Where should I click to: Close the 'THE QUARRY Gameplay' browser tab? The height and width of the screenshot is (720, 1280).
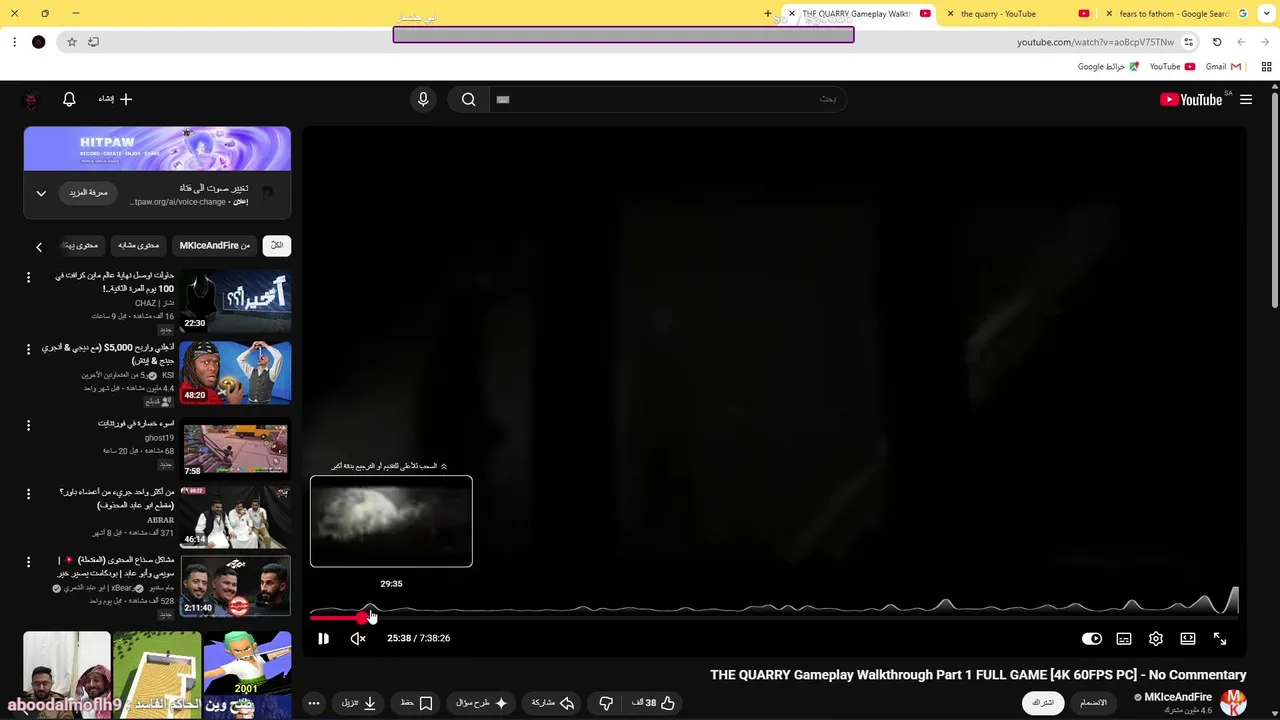pyautogui.click(x=791, y=14)
